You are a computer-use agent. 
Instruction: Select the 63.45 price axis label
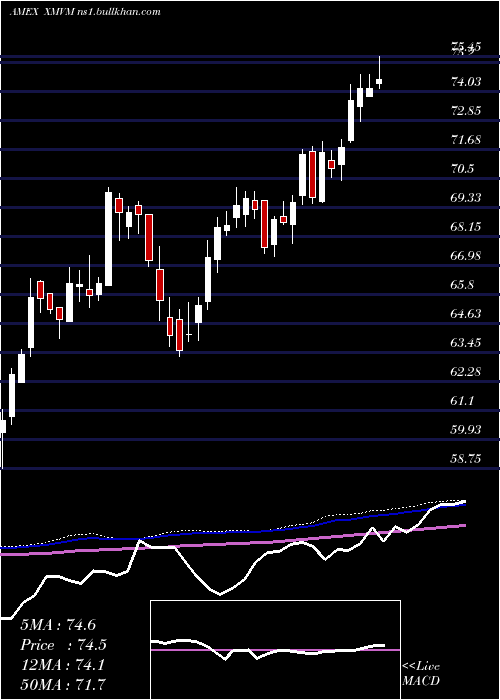click(467, 343)
